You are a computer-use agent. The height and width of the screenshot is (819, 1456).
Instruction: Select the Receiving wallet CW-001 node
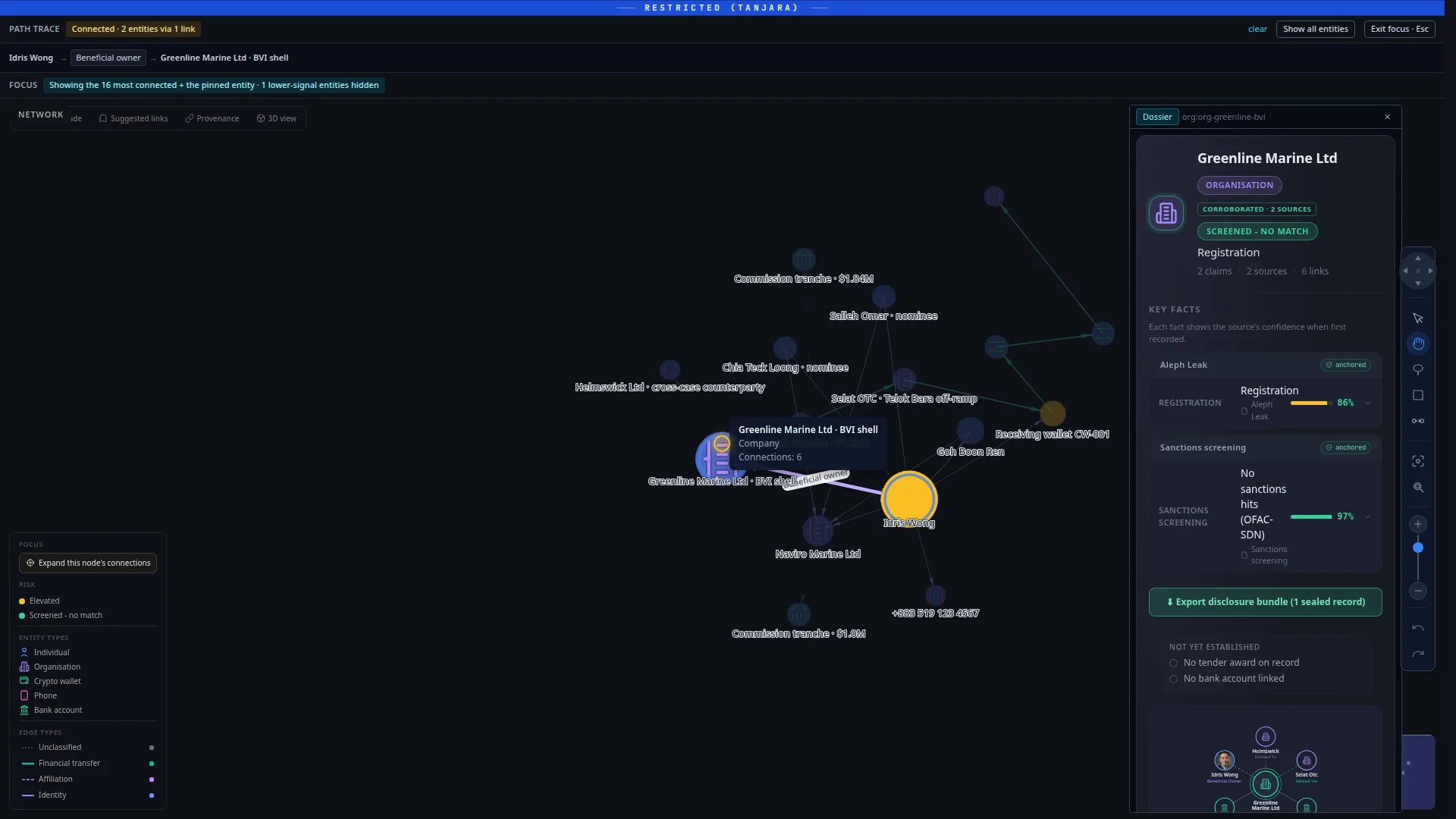tap(1052, 413)
